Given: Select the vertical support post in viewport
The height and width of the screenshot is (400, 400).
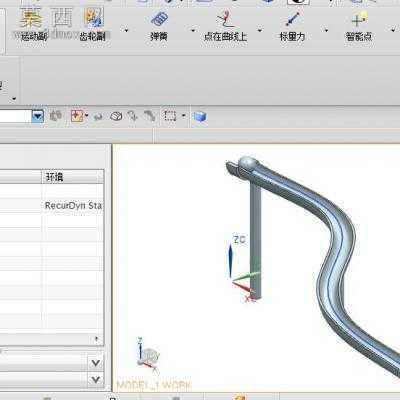Looking at the screenshot, I should point(255,240).
